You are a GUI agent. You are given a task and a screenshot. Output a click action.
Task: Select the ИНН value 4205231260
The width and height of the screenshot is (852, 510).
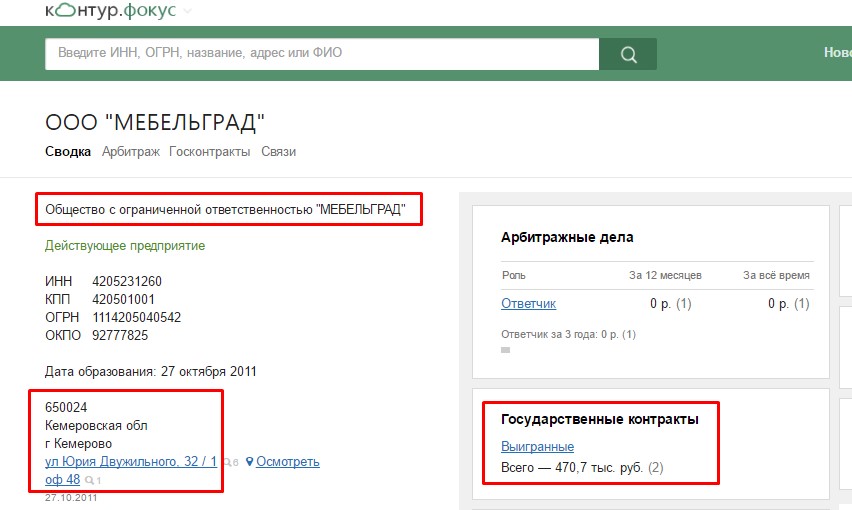pos(127,281)
